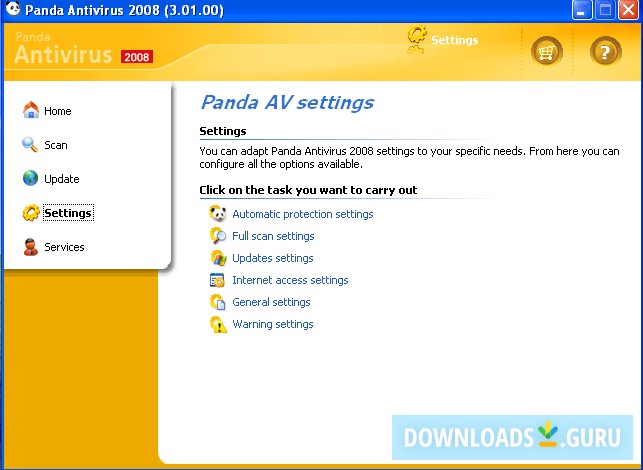Click the Warning settings exclamation icon

[x=218, y=324]
